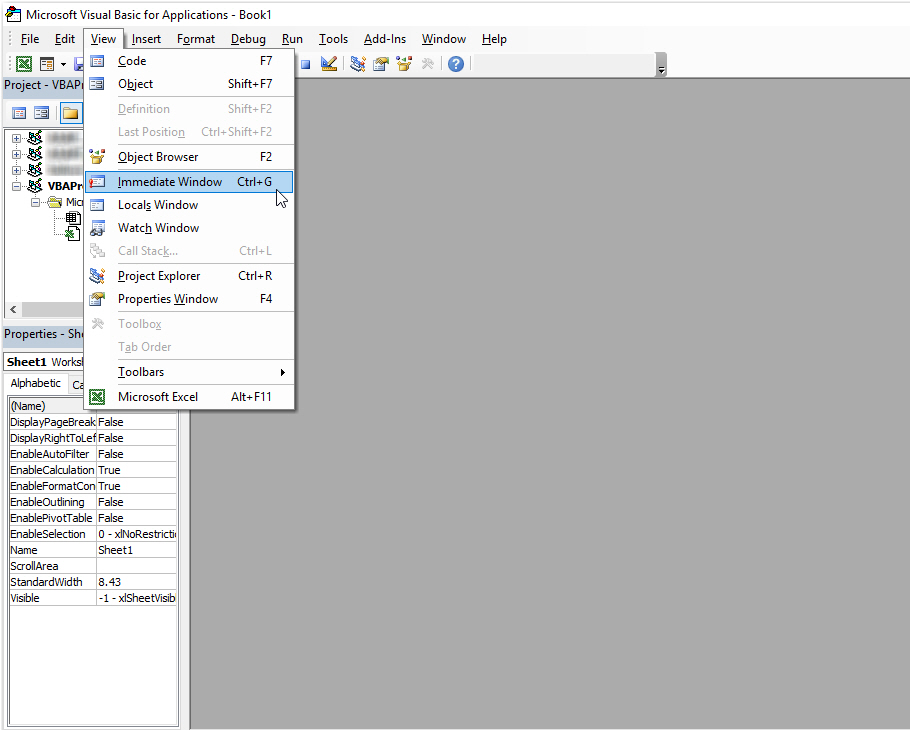Expand the topmost project in the tree
Image resolution: width=910 pixels, height=730 pixels.
[16, 138]
